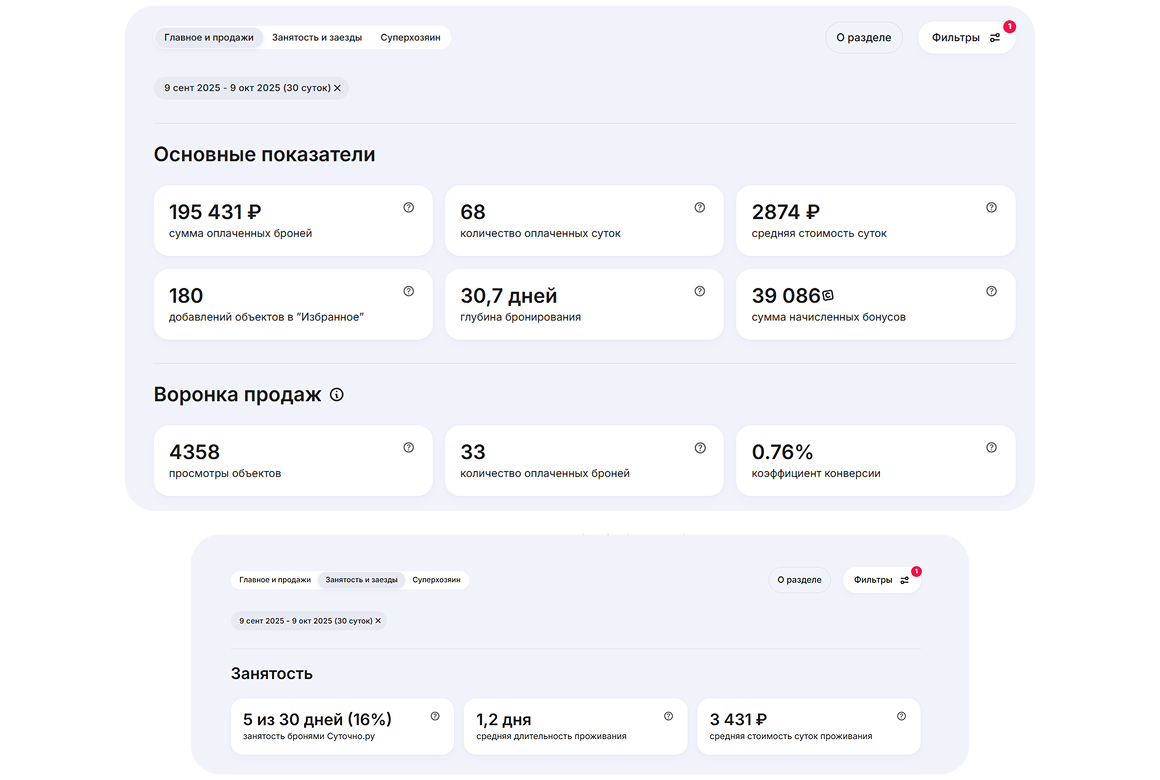
Task: Open Суперхозяин tab in top panel
Action: [x=410, y=38]
